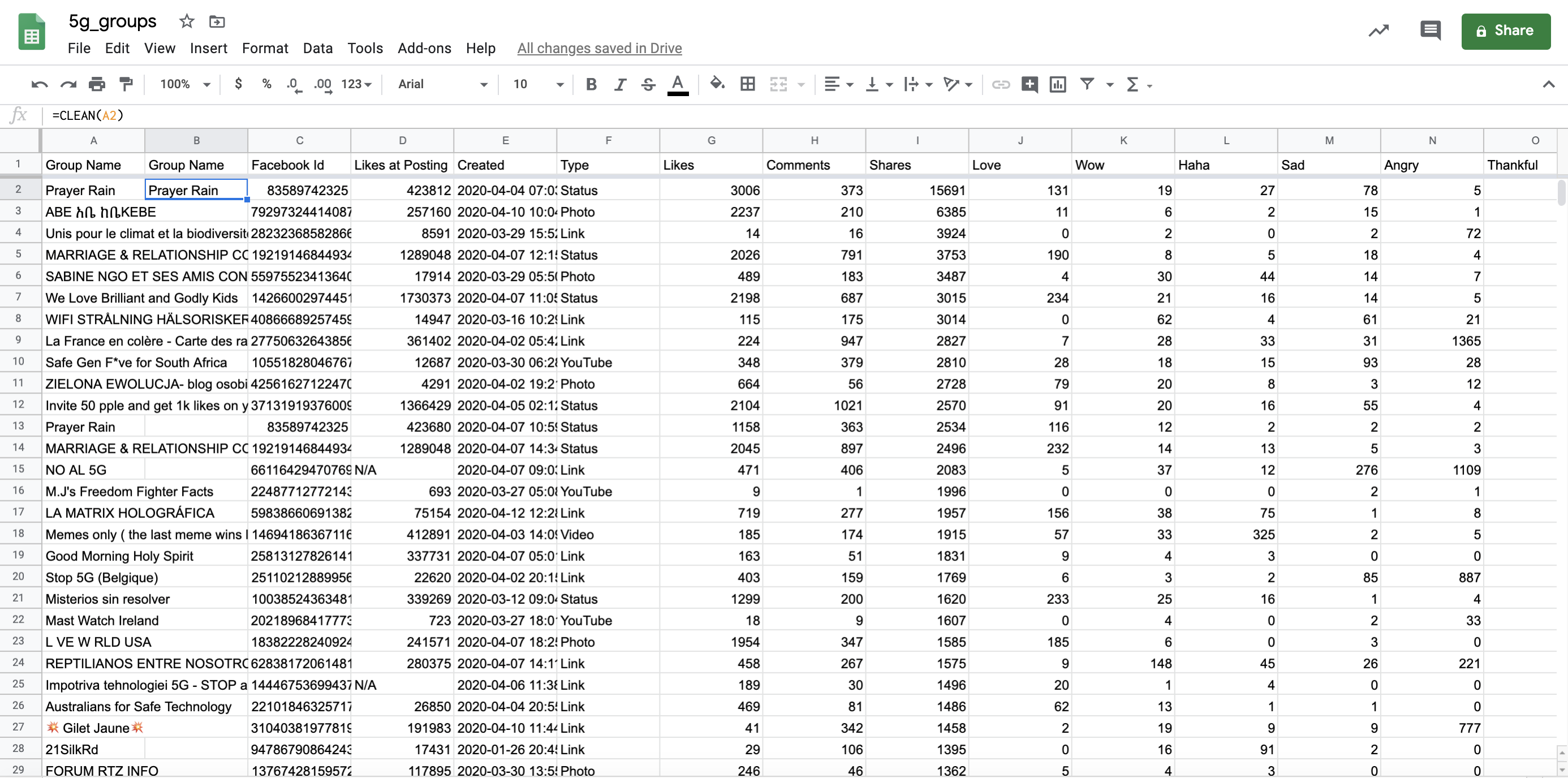Toggle italic formatting
The height and width of the screenshot is (778, 1568).
(x=619, y=85)
